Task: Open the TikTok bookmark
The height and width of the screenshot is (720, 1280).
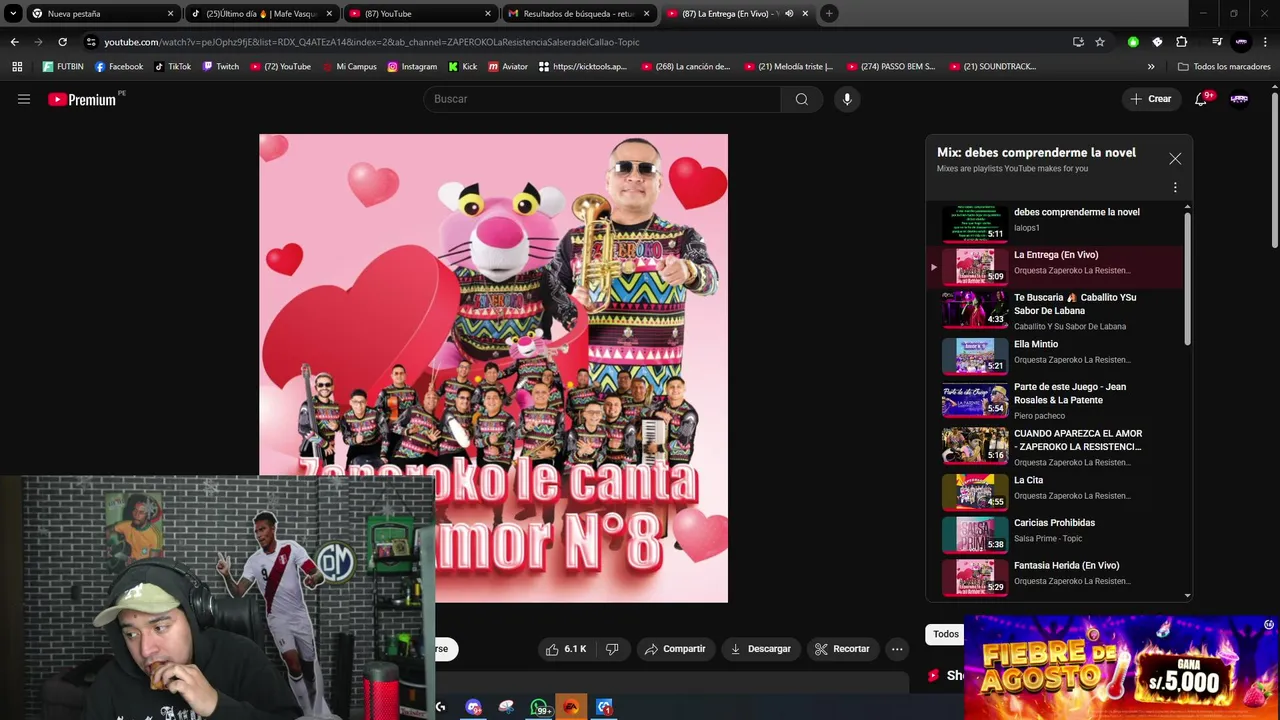Action: (x=172, y=67)
